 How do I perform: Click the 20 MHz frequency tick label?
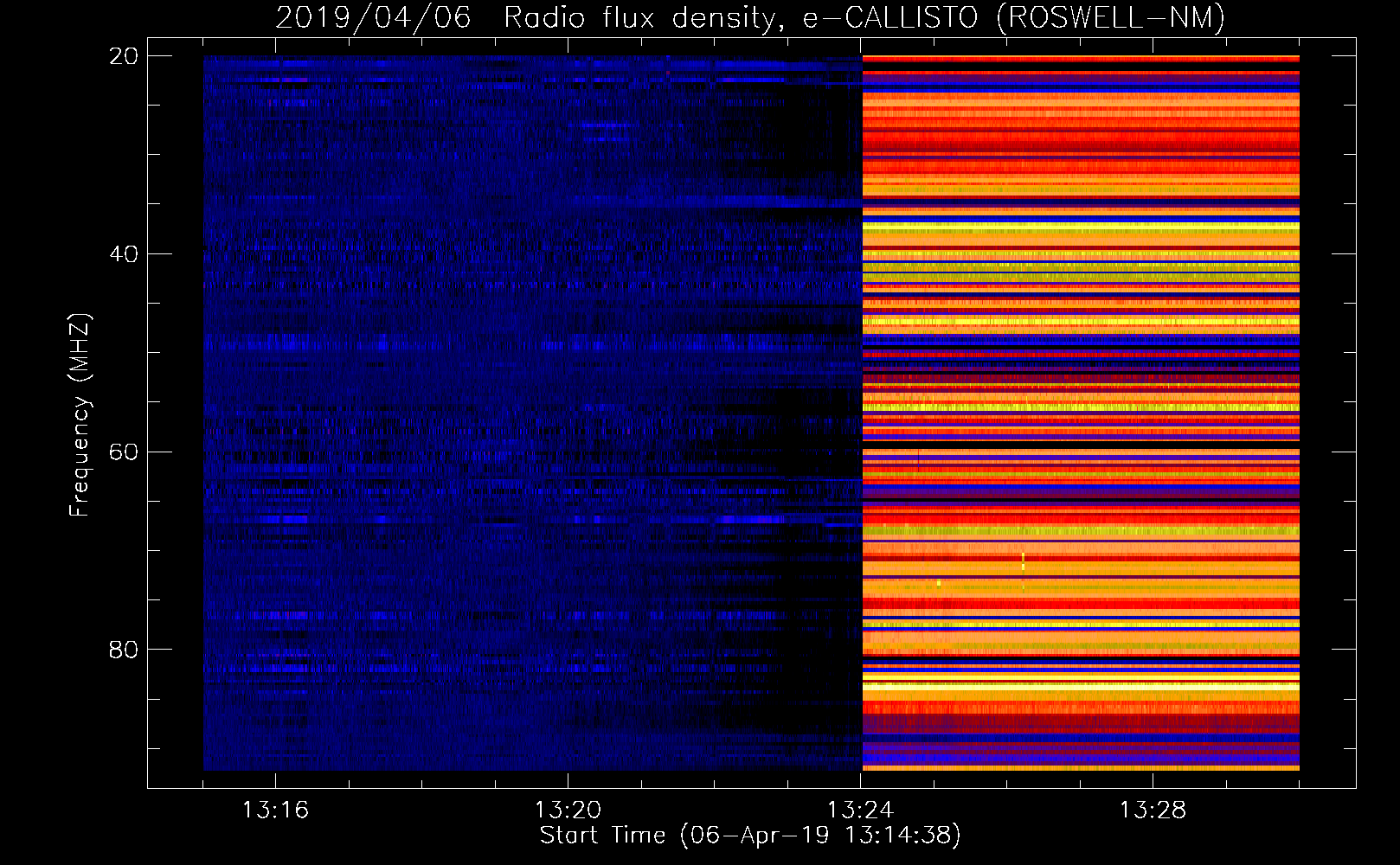124,56
